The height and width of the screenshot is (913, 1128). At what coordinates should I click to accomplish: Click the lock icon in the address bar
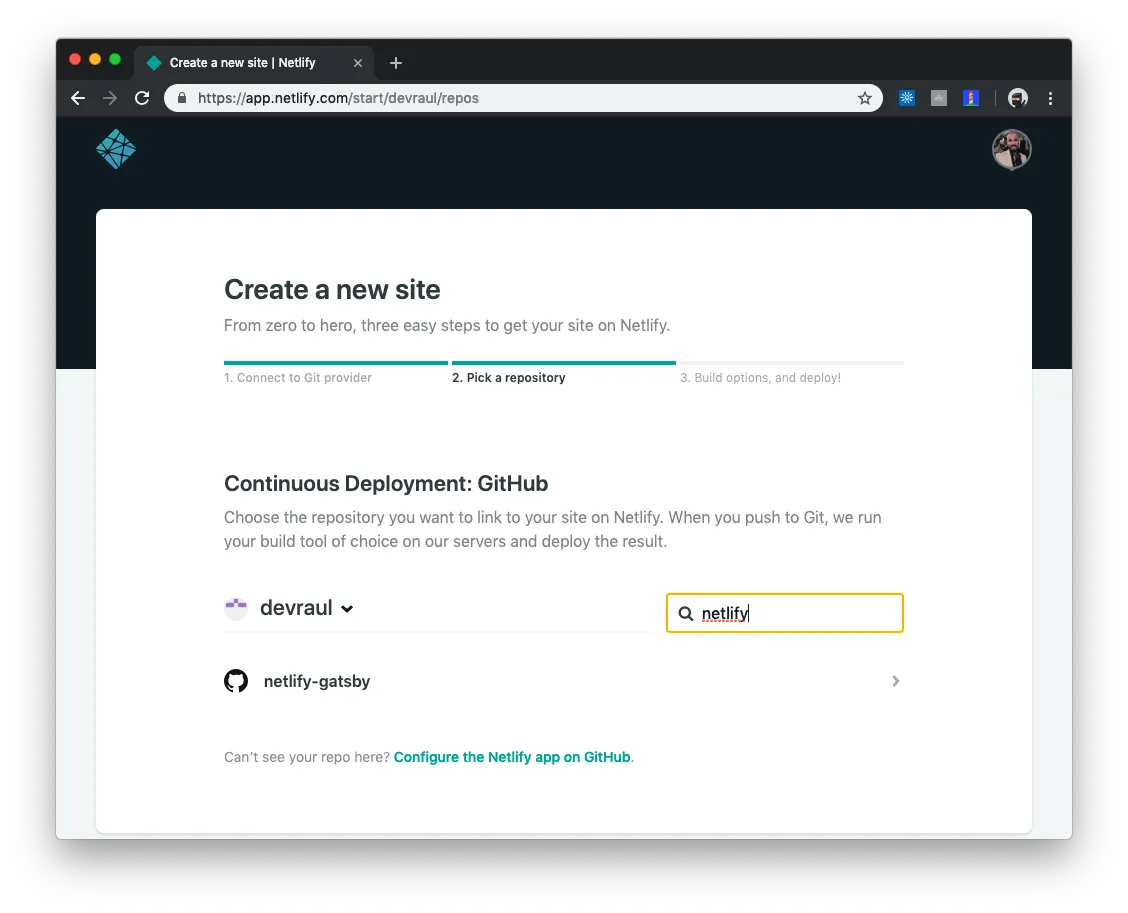click(182, 98)
